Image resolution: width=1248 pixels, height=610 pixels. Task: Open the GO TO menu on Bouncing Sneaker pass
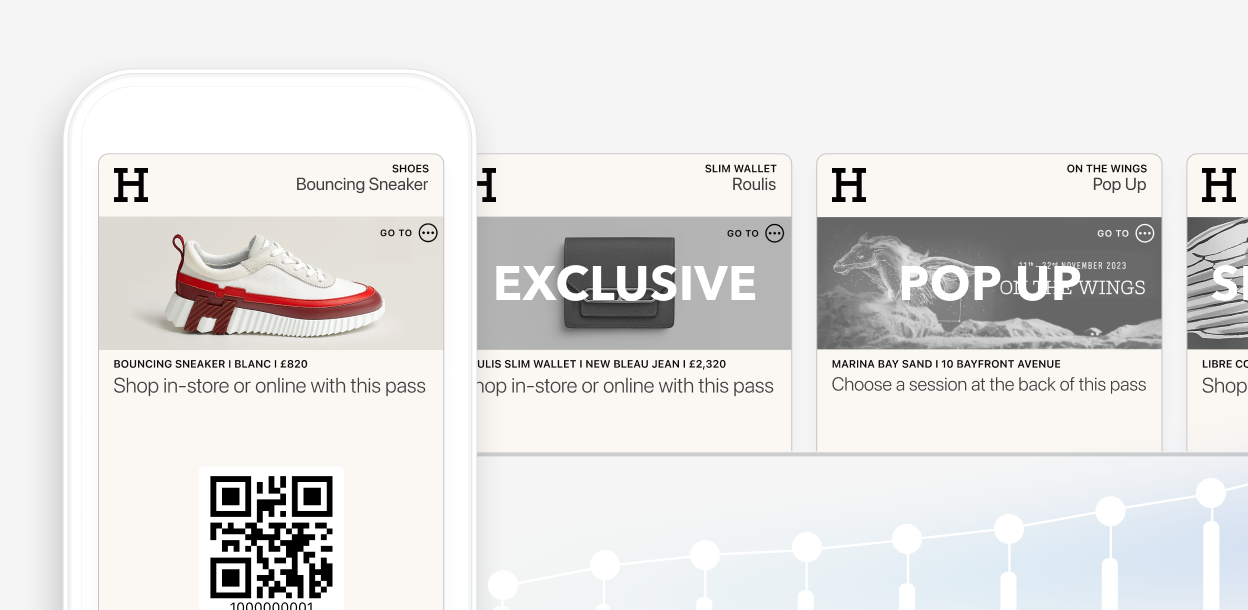point(428,233)
